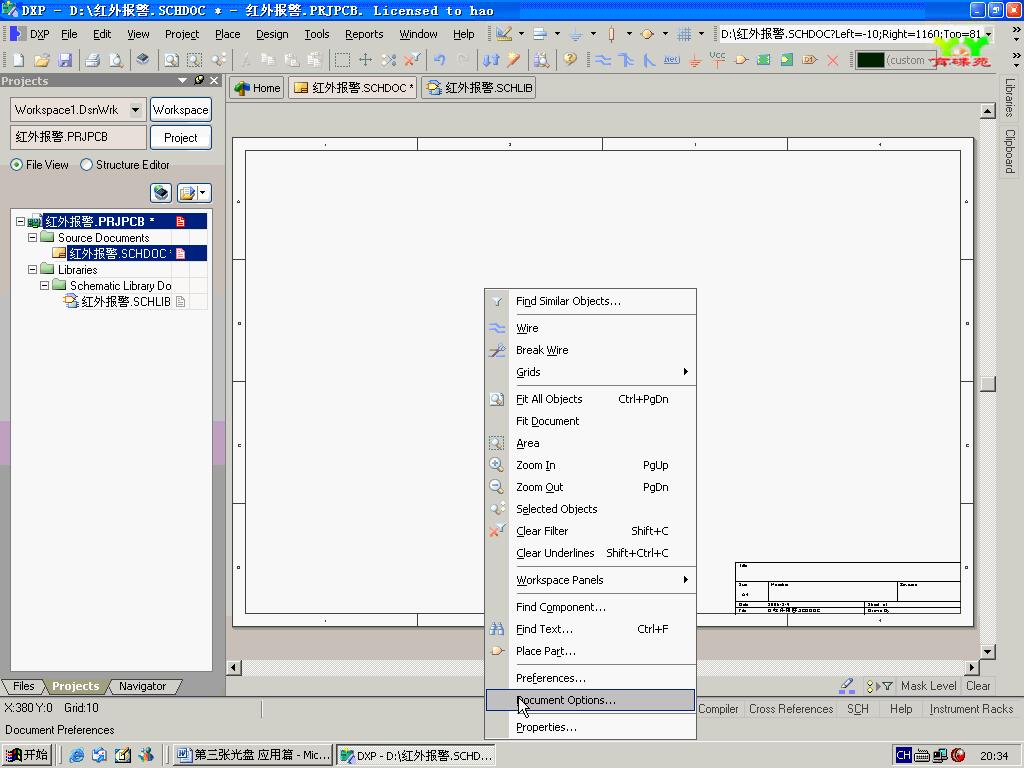The image size is (1024, 768).
Task: Click the SCH status bar button
Action: (x=857, y=709)
